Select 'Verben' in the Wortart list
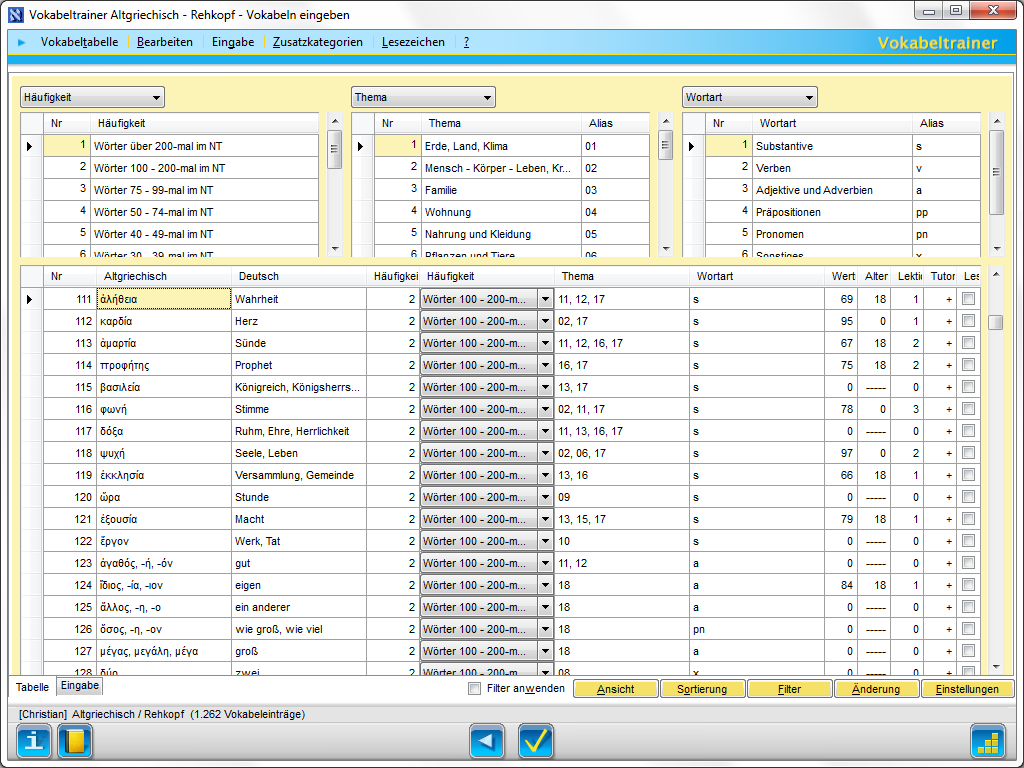Image resolution: width=1024 pixels, height=768 pixels. point(832,168)
